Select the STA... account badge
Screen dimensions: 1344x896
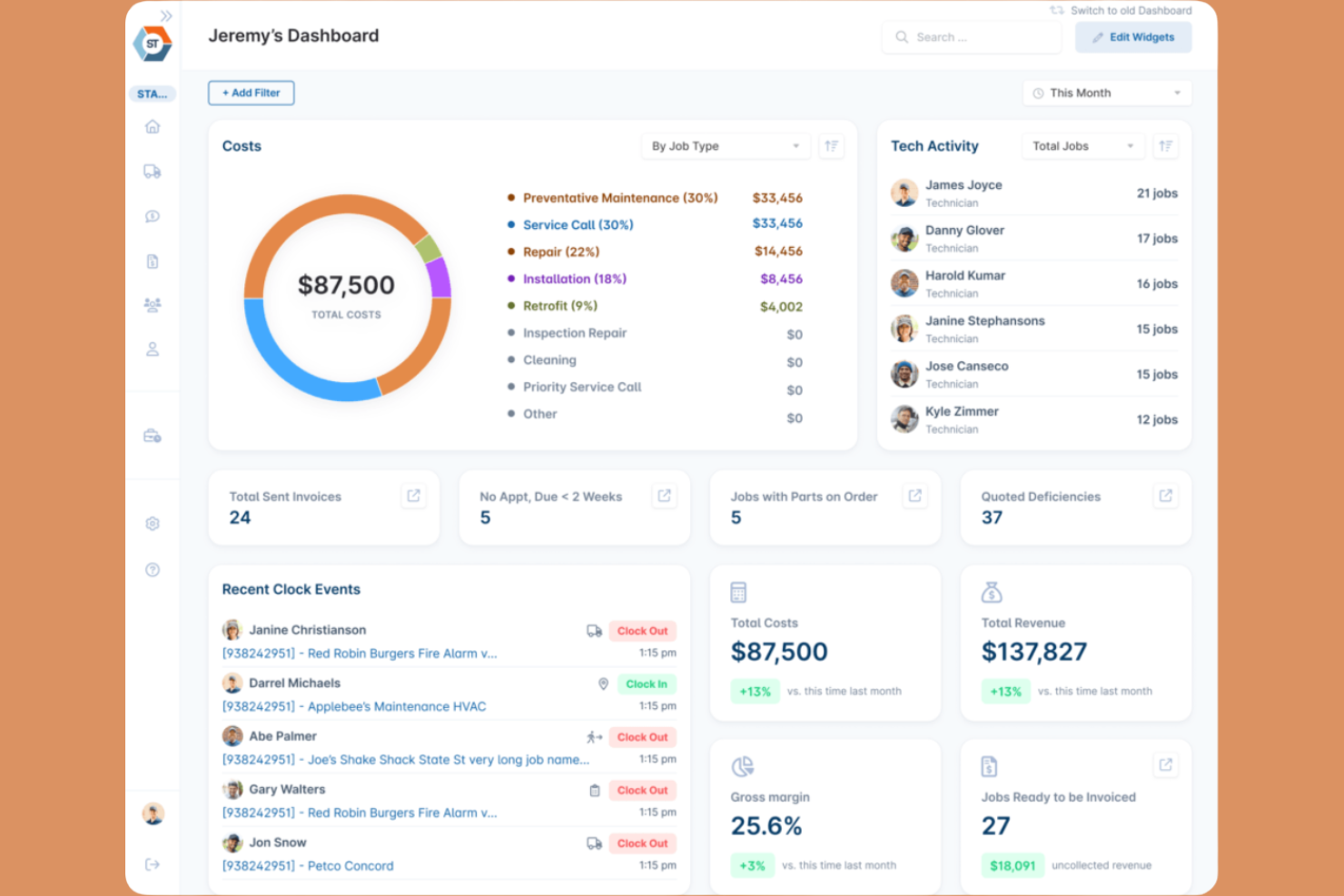152,94
